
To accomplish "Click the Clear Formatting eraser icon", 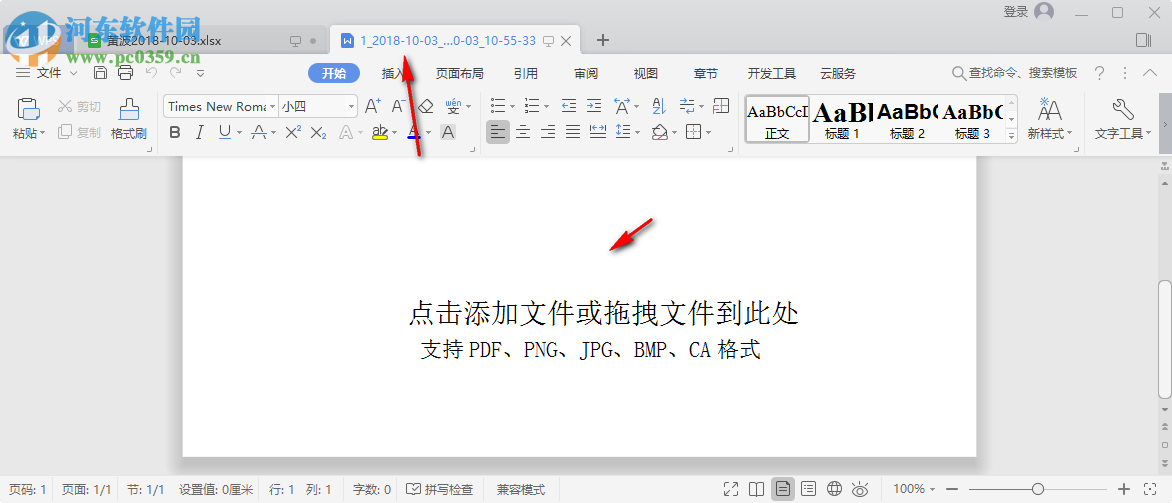I will tap(426, 106).
